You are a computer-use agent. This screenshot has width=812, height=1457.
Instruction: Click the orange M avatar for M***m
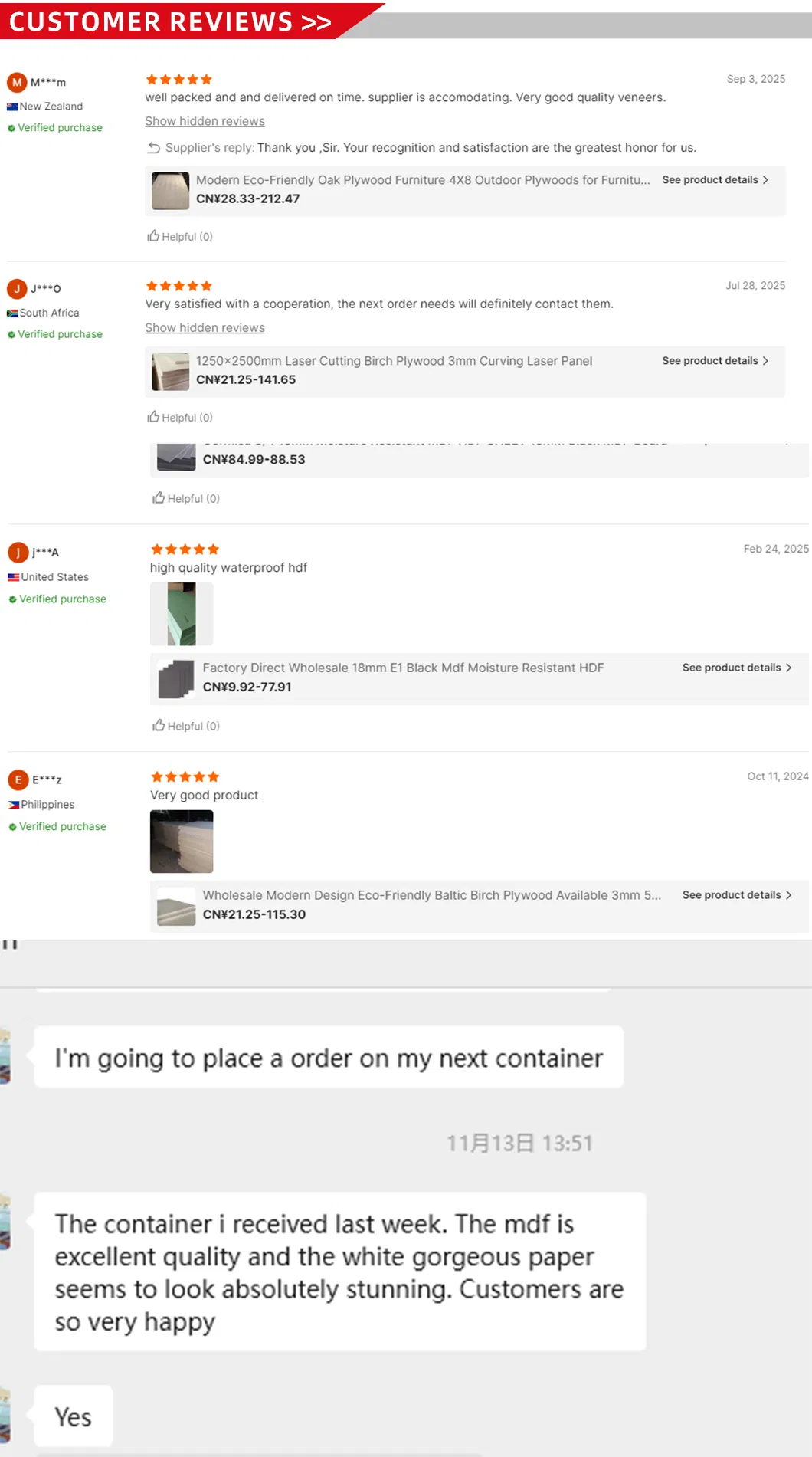tap(17, 82)
